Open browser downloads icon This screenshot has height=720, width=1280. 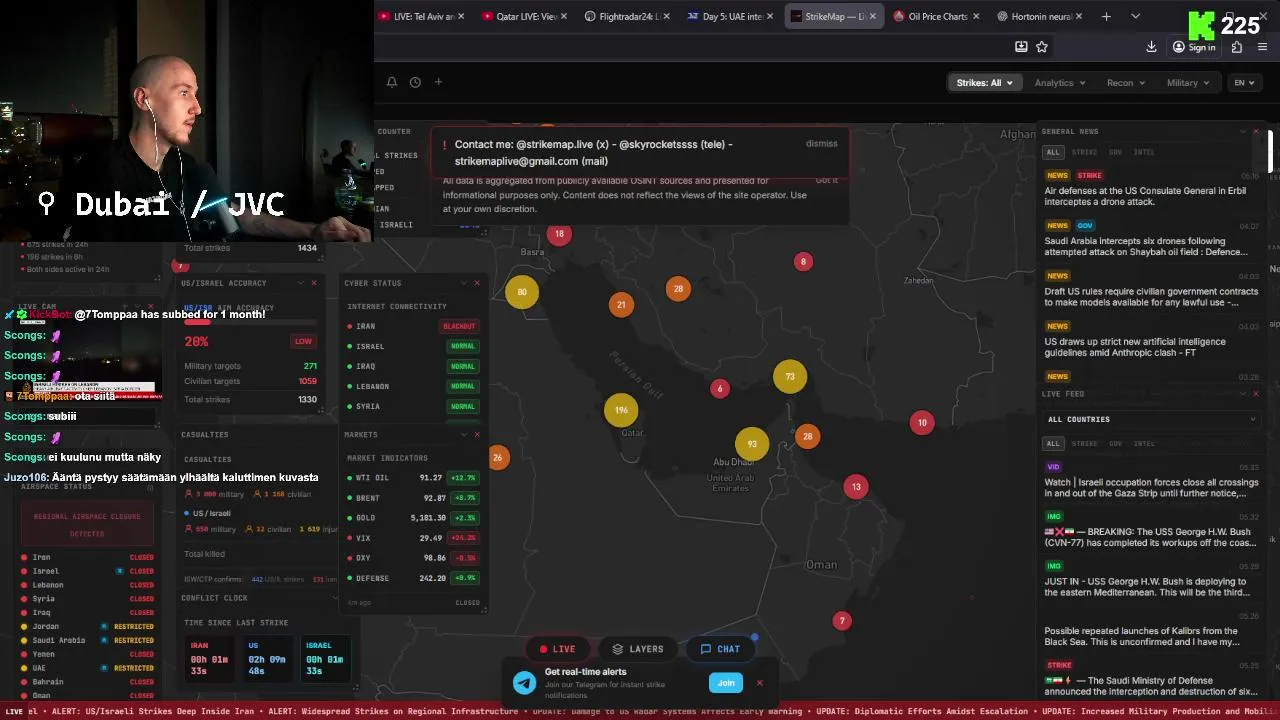coord(1151,47)
